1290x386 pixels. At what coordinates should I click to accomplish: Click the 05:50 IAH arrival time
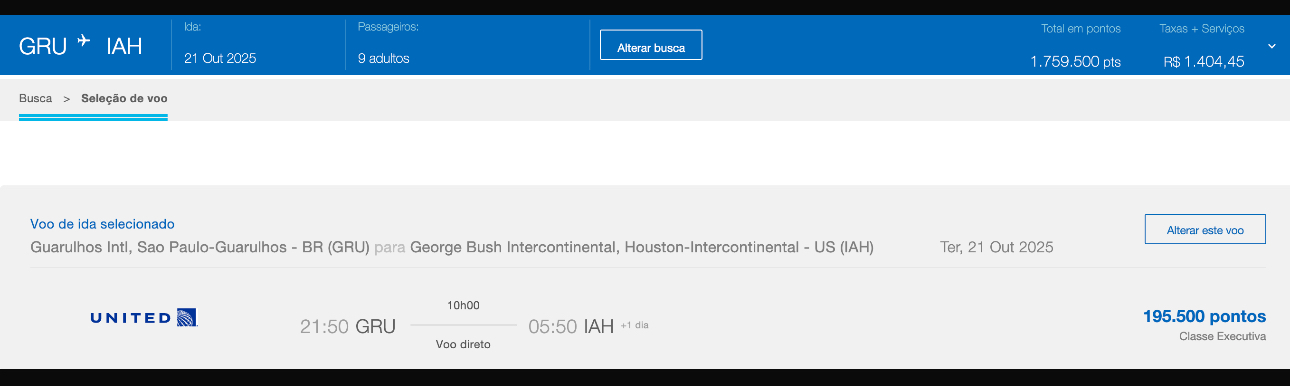point(571,326)
